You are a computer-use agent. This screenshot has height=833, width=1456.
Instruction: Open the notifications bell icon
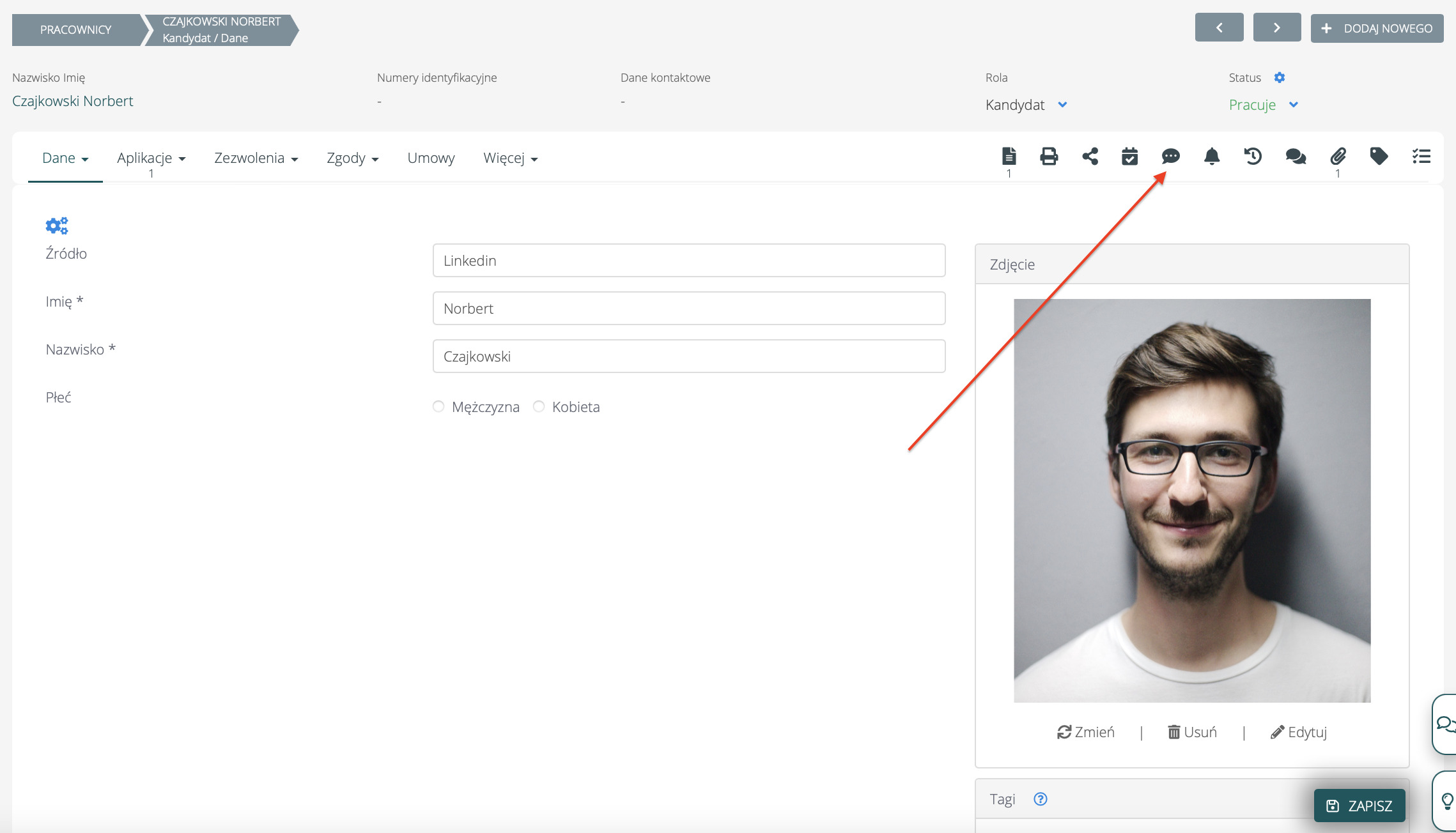click(1212, 157)
